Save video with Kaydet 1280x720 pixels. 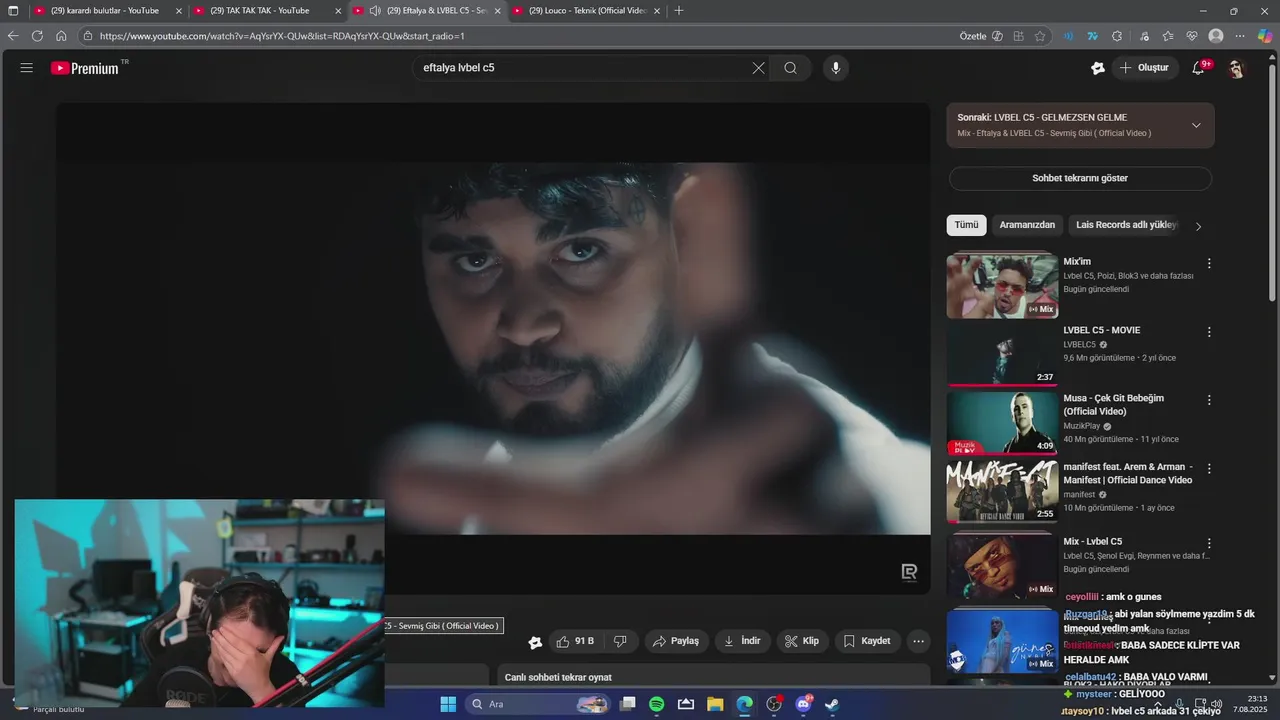866,641
